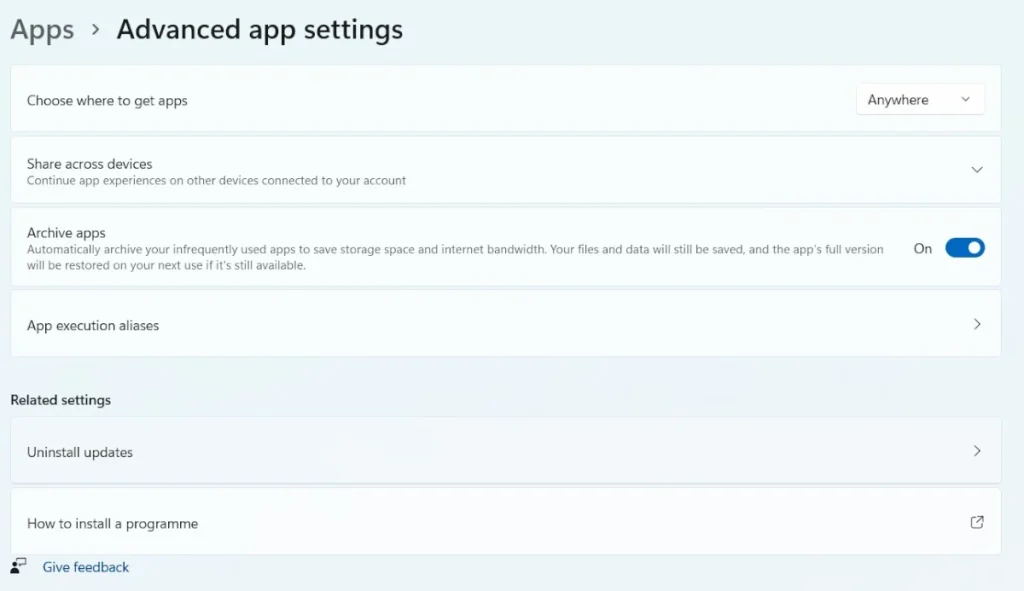Click the Uninstall updates arrow icon

pyautogui.click(x=977, y=451)
